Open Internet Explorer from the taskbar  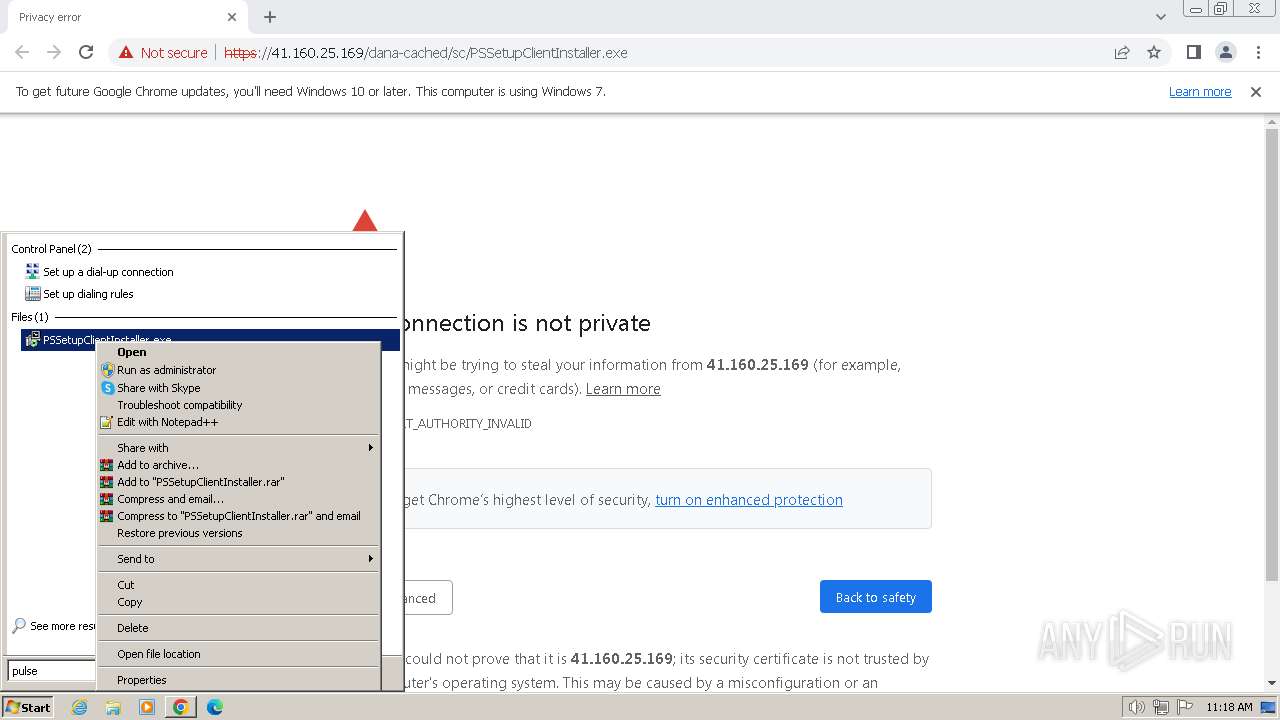click(80, 707)
